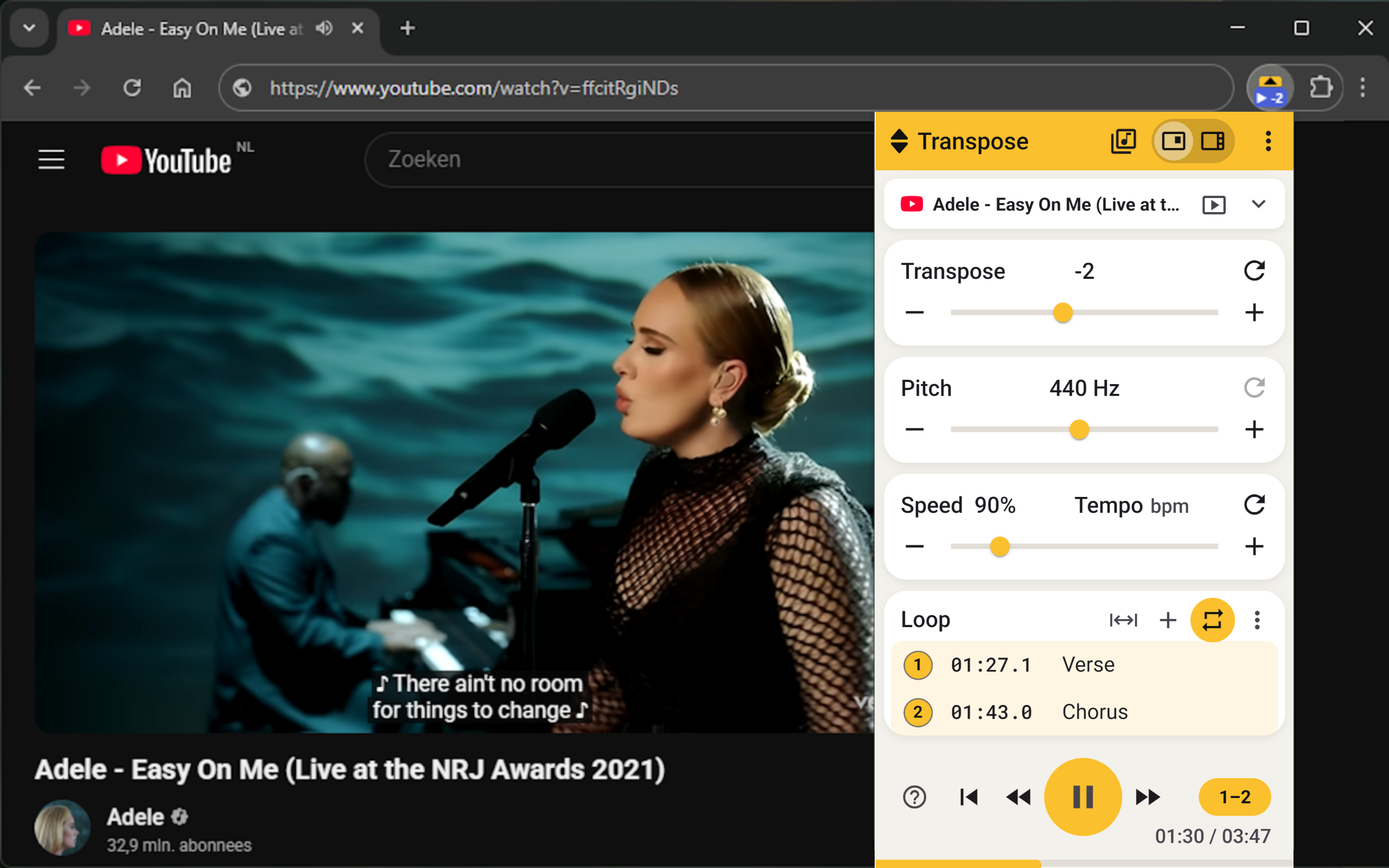Add a new loop marker

pyautogui.click(x=1168, y=620)
